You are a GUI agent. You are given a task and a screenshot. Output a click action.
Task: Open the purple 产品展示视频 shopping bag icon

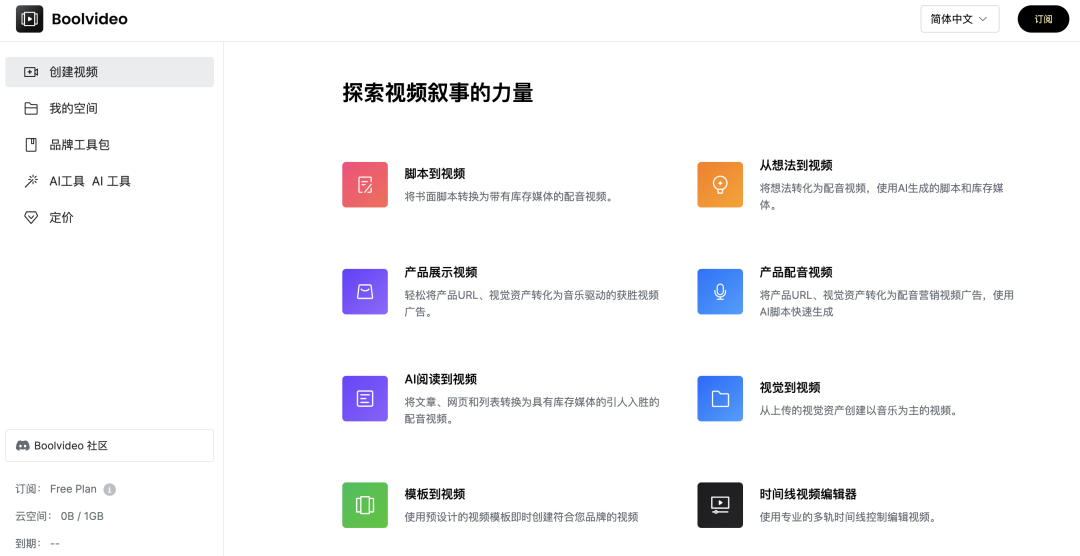[364, 291]
